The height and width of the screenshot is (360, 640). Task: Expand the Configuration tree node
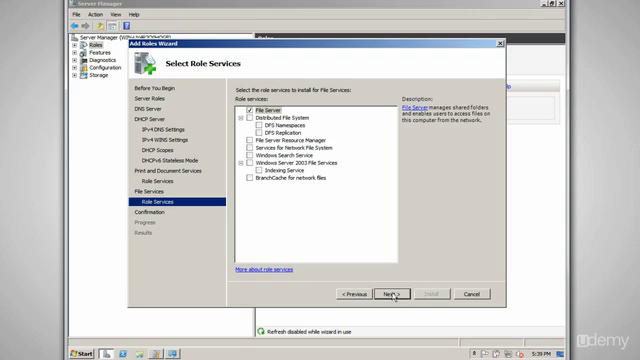74,68
